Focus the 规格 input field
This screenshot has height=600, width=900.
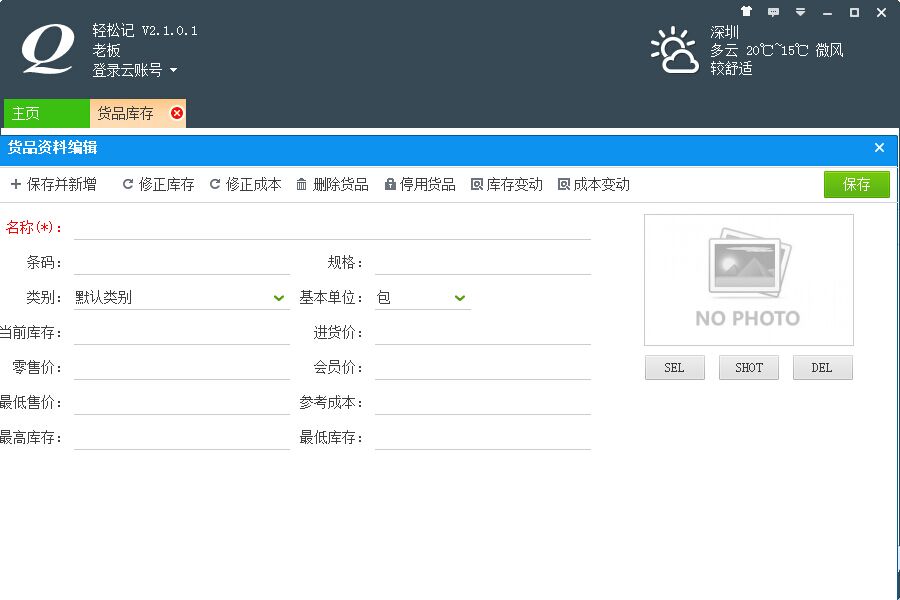pyautogui.click(x=483, y=262)
